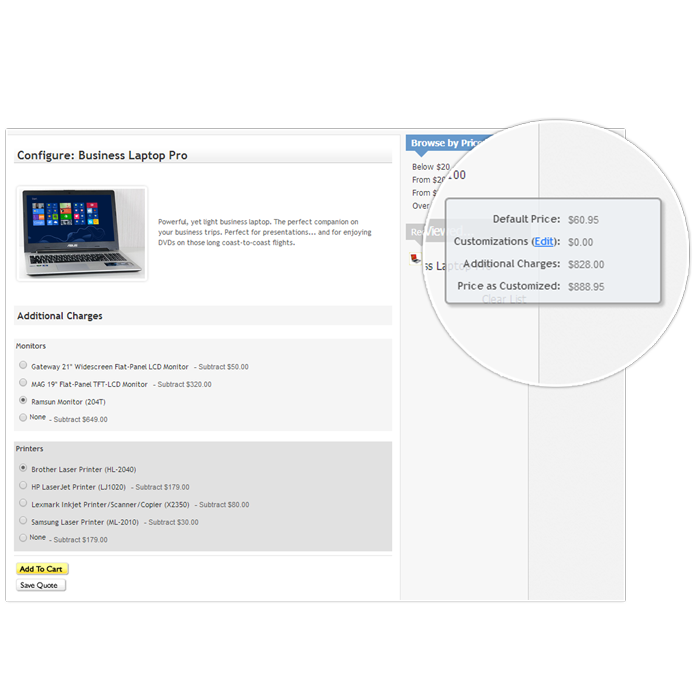Click recently viewed laptop thumbnail icon

(415, 258)
